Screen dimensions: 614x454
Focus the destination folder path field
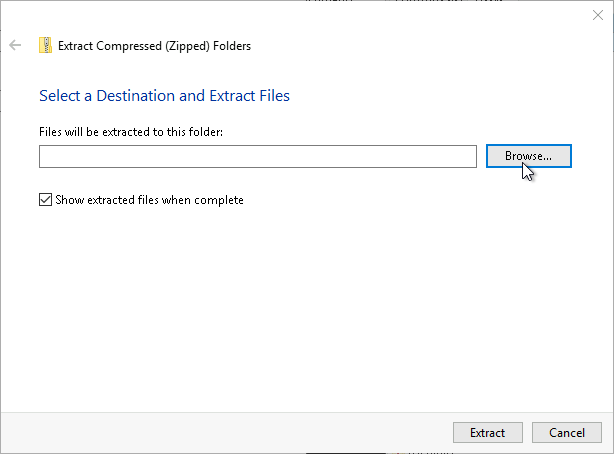click(258, 157)
